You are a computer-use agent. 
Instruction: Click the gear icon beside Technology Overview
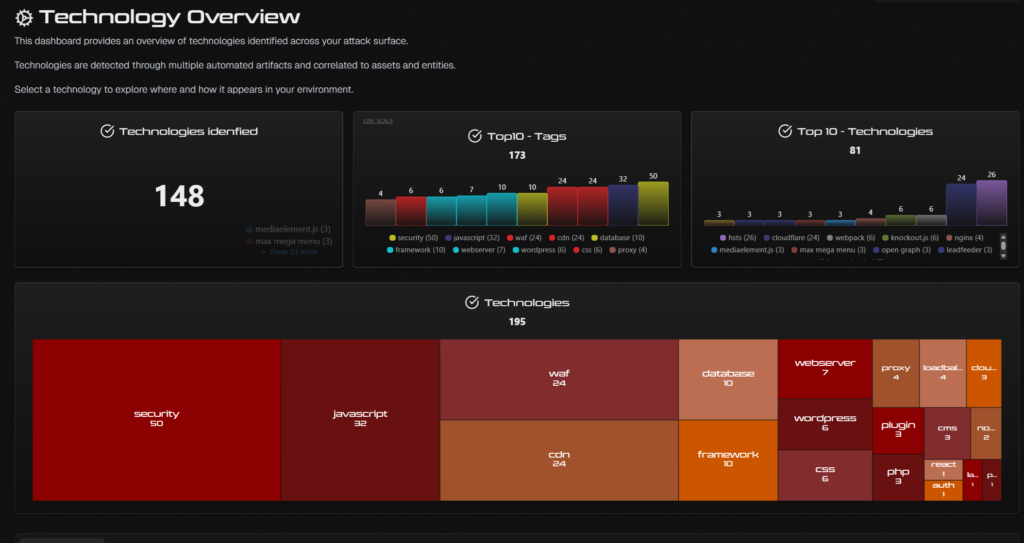coord(24,18)
